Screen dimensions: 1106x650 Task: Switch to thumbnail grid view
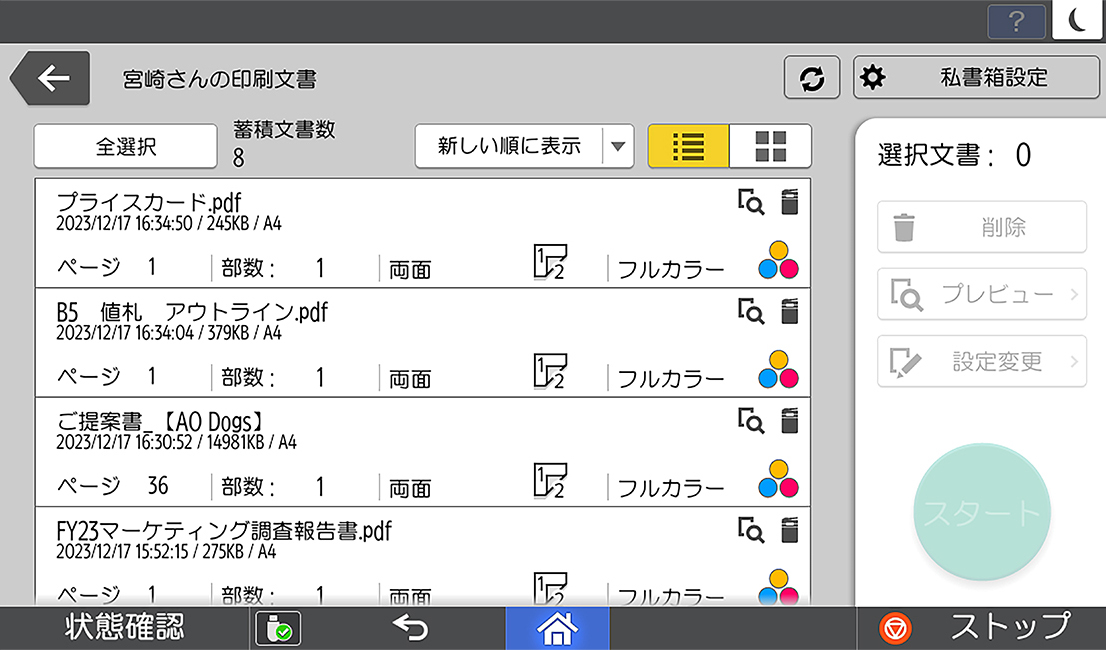point(771,146)
